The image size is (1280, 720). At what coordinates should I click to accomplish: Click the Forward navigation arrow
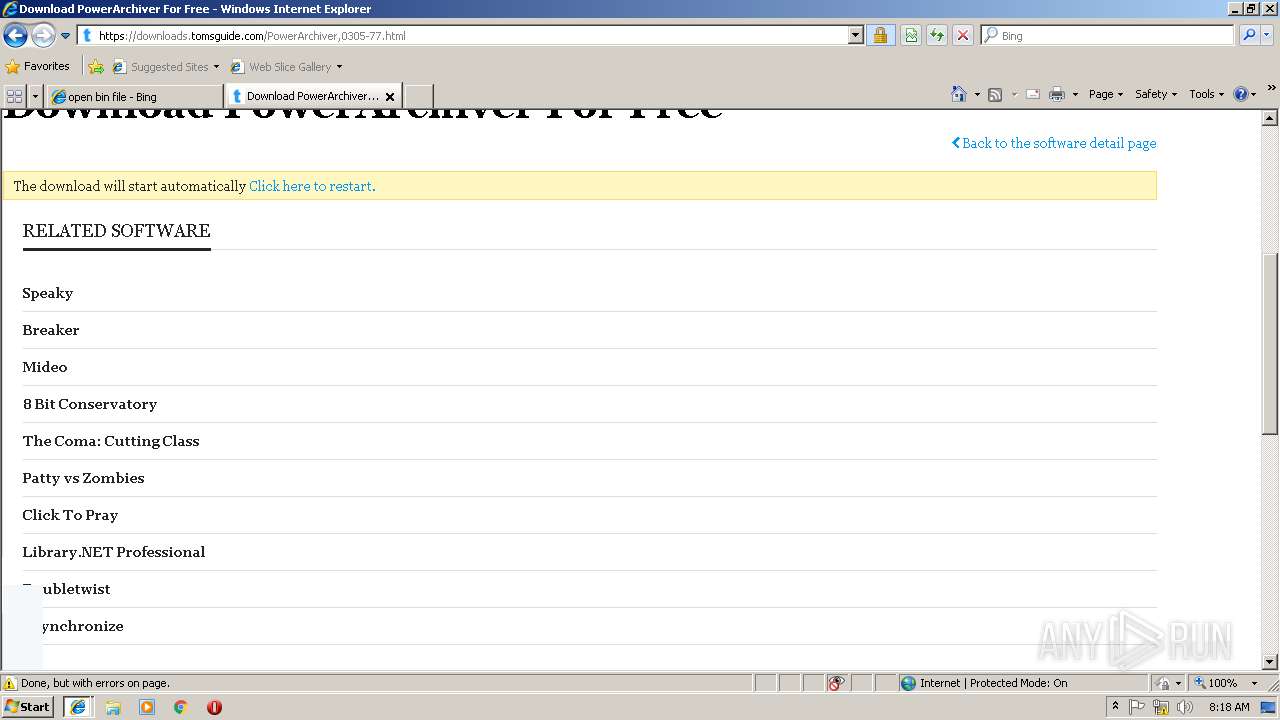43,36
